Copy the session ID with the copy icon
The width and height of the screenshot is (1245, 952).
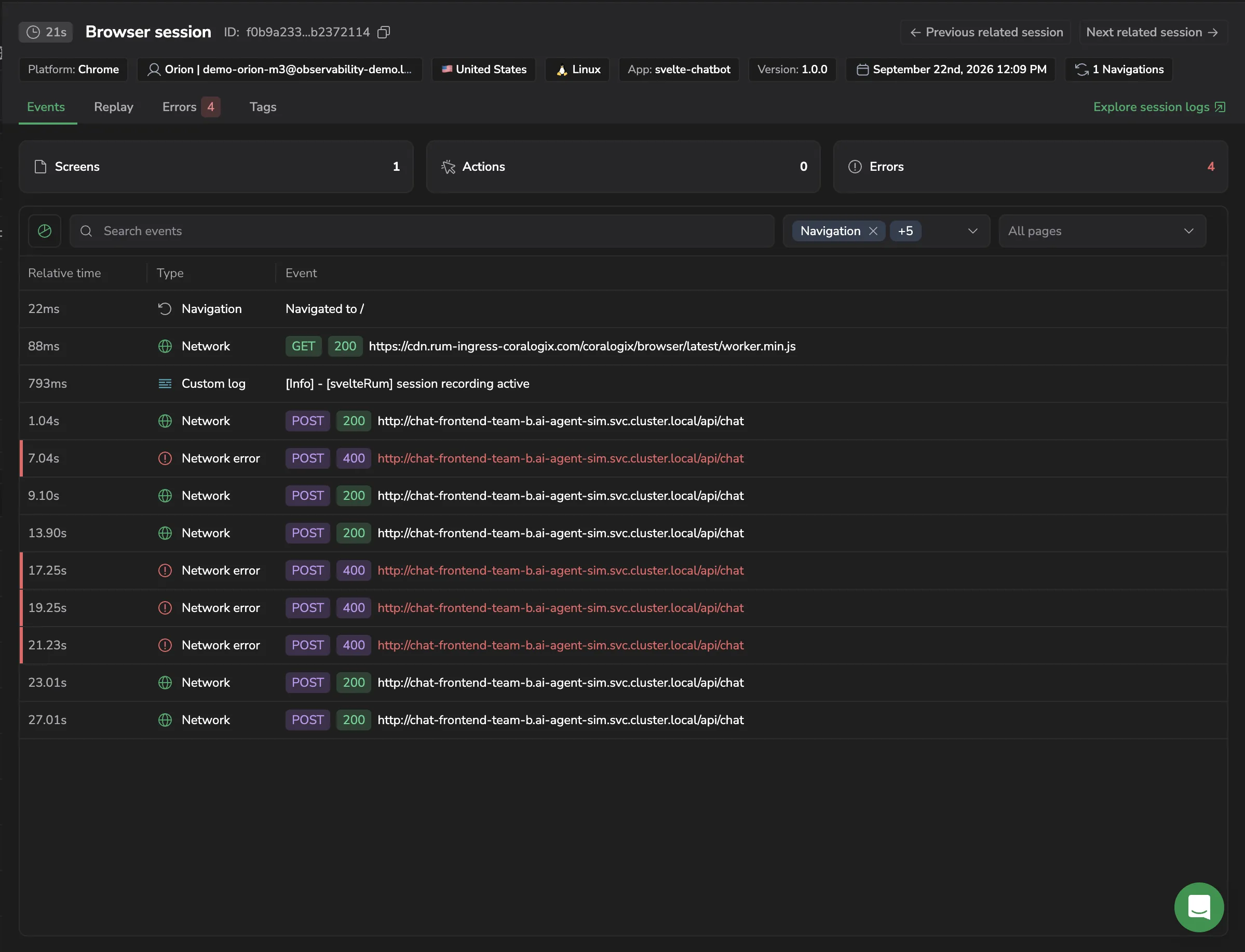[384, 32]
